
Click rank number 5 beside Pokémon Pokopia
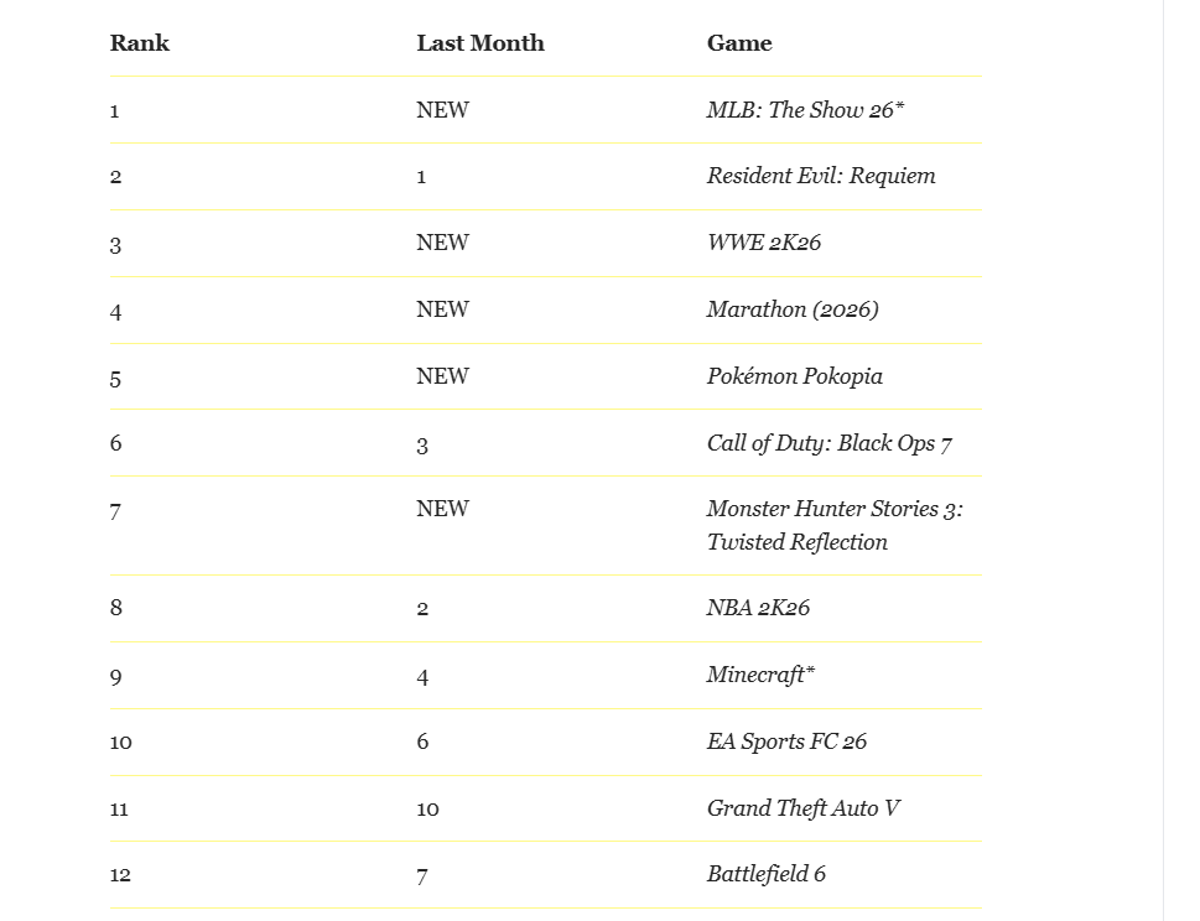coord(115,378)
